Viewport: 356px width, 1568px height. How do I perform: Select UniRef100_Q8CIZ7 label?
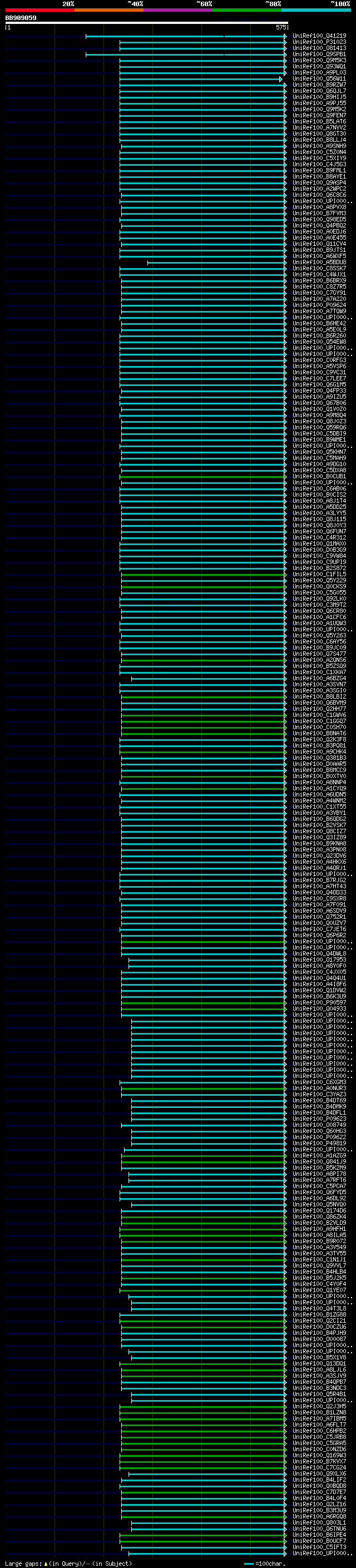tap(319, 832)
